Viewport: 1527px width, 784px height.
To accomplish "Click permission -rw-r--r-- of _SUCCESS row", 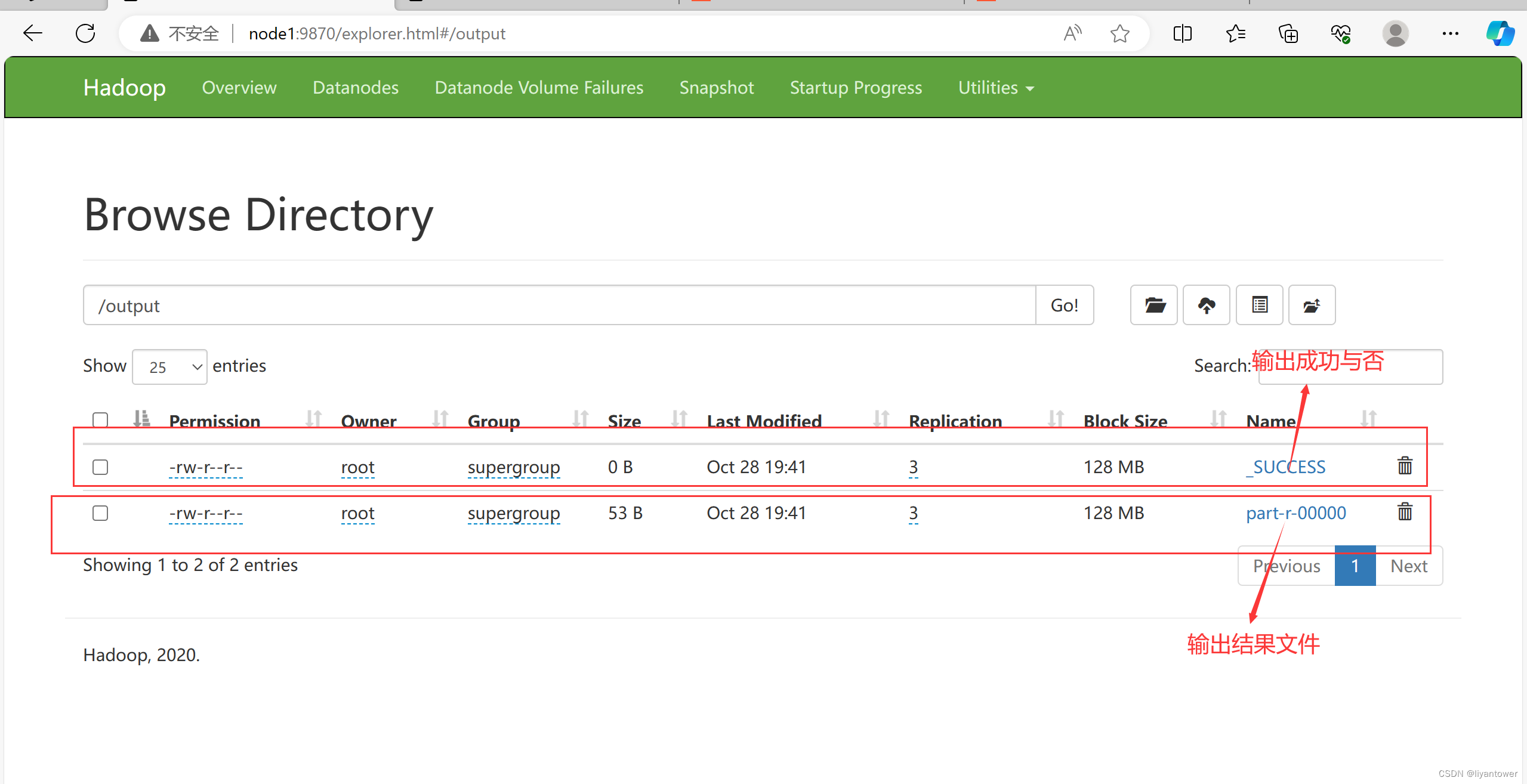I will pos(206,467).
